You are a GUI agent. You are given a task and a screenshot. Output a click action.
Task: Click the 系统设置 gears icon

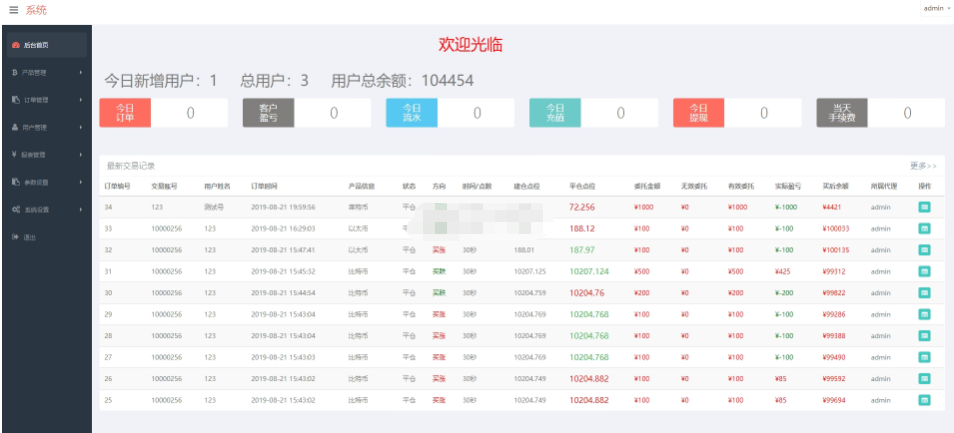[15, 209]
